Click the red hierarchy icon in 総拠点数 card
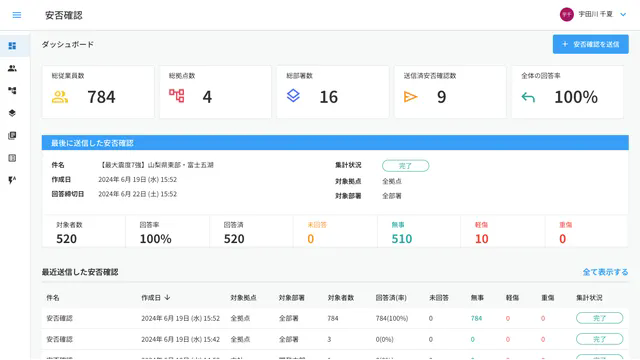Image resolution: width=640 pixels, height=360 pixels. (x=177, y=96)
